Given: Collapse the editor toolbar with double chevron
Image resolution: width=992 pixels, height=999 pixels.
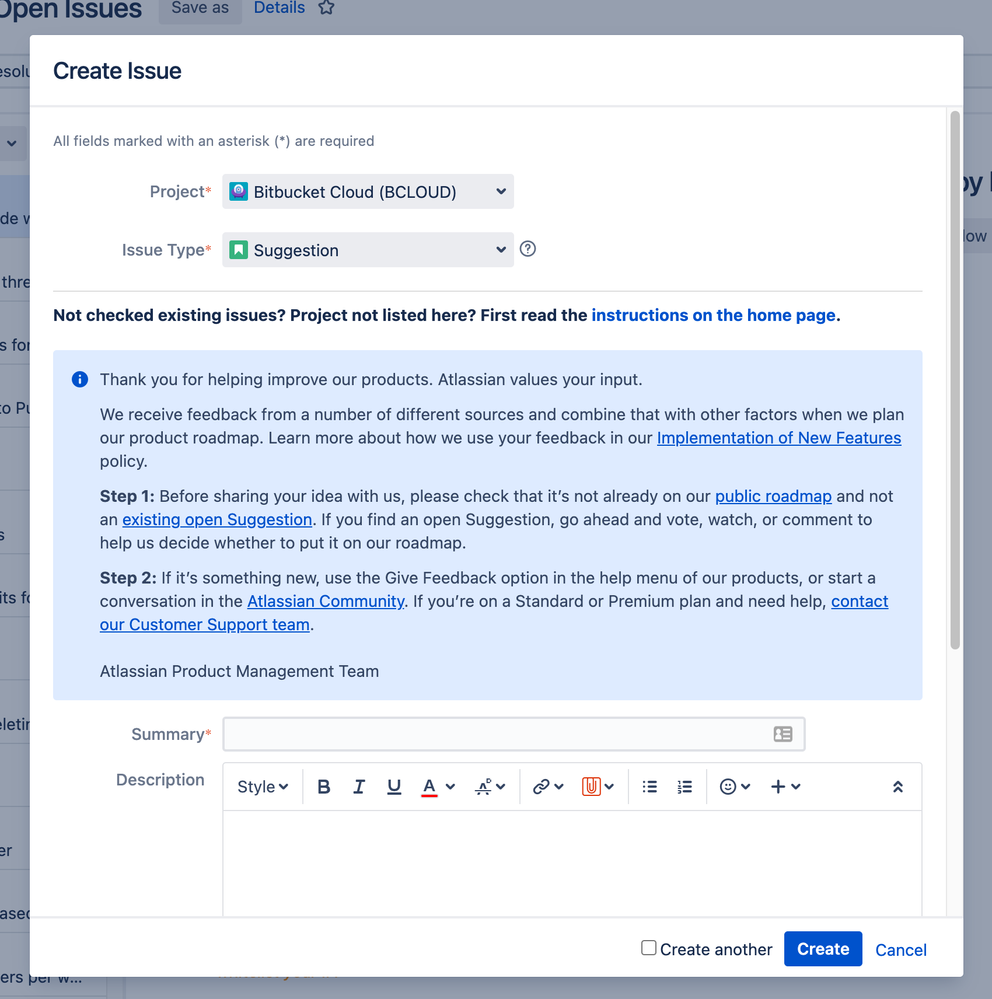Looking at the screenshot, I should (898, 787).
